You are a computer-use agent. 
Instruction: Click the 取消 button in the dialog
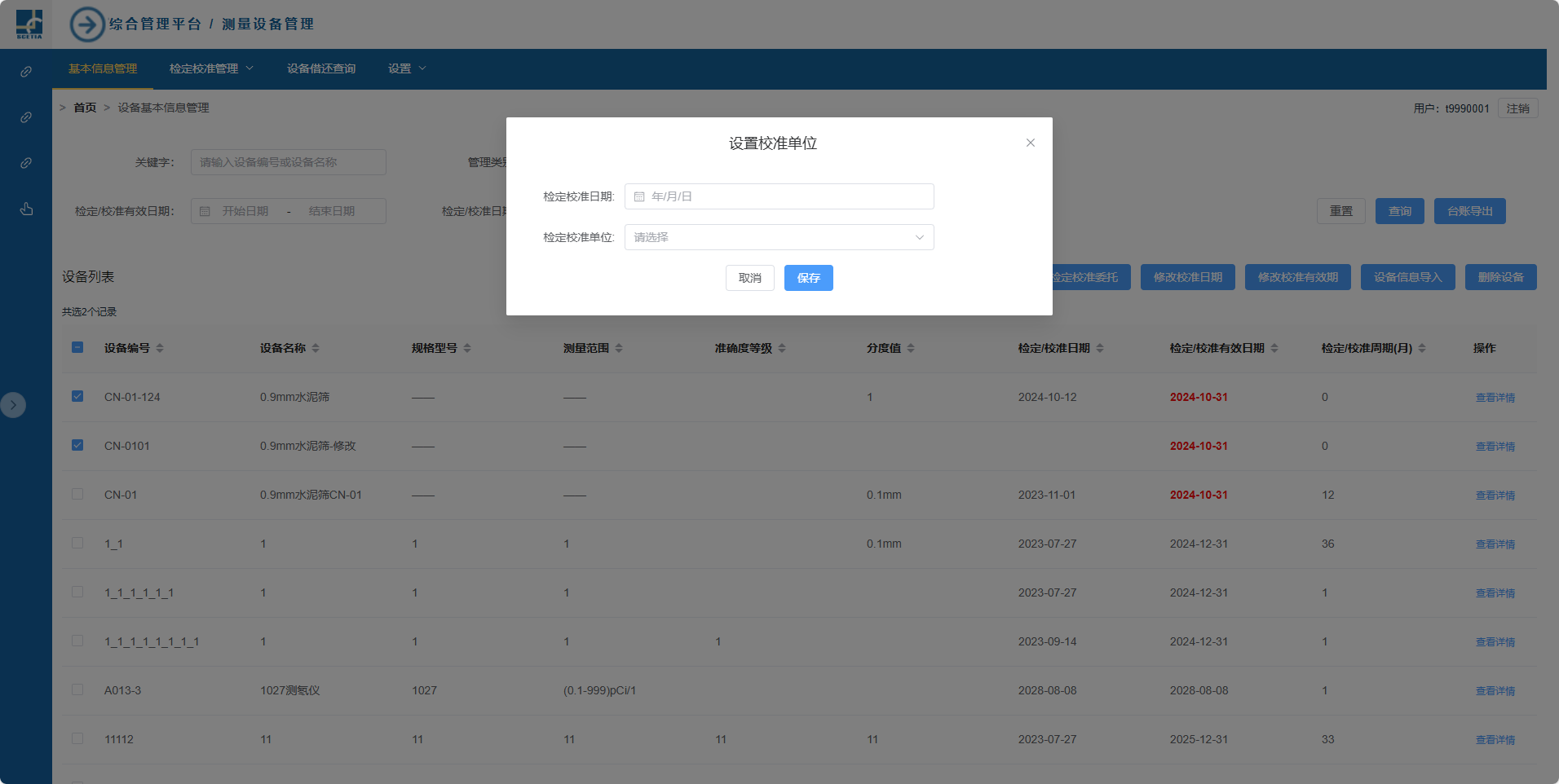click(749, 278)
